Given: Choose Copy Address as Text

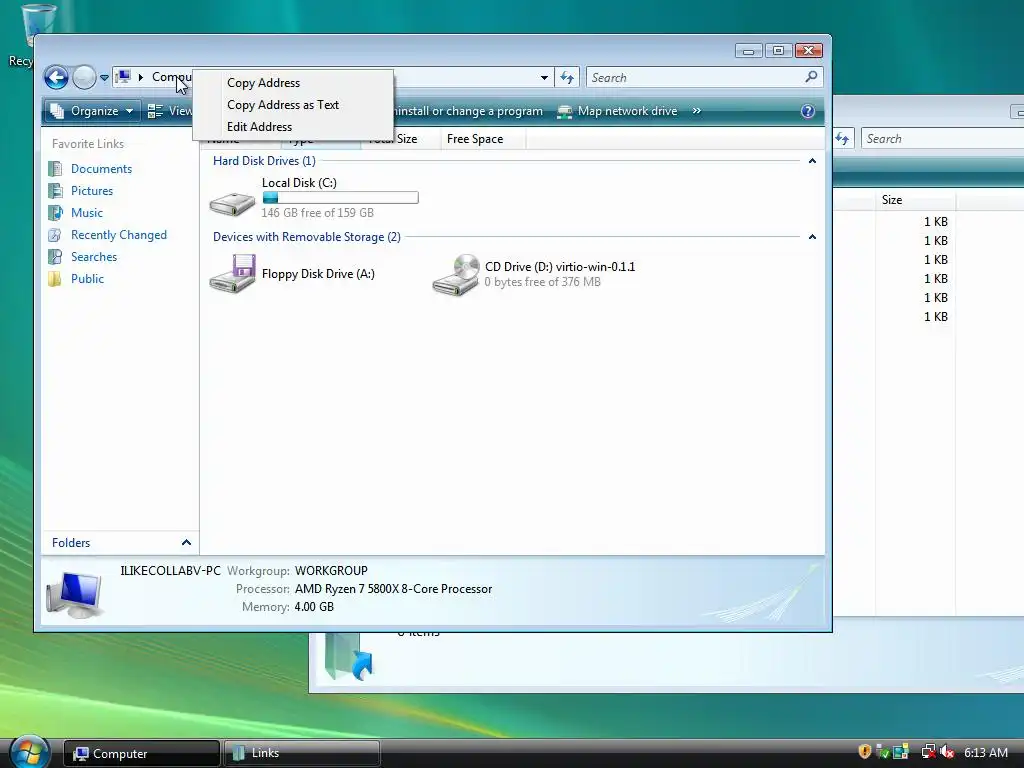Looking at the screenshot, I should click(x=283, y=105).
